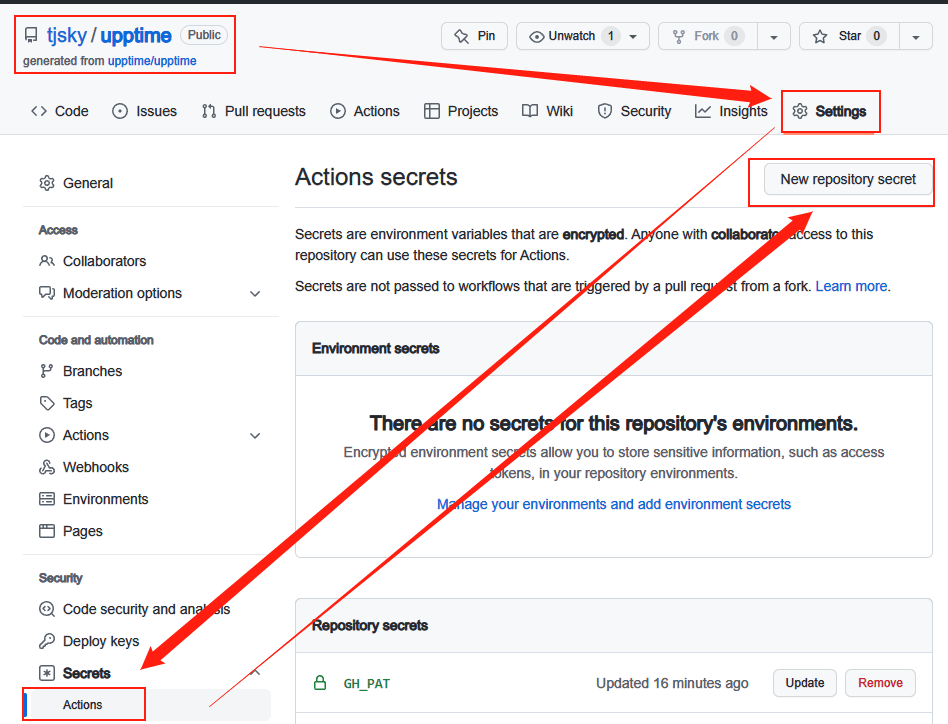This screenshot has height=724, width=948.
Task: Open the upptime repository name link
Action: pyautogui.click(x=136, y=36)
